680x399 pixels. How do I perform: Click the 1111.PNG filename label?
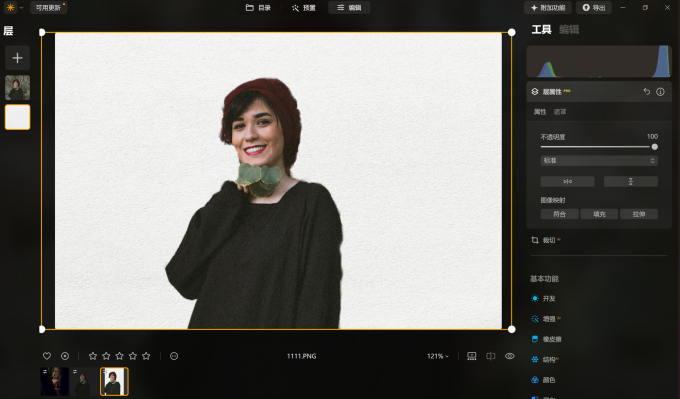click(x=301, y=356)
